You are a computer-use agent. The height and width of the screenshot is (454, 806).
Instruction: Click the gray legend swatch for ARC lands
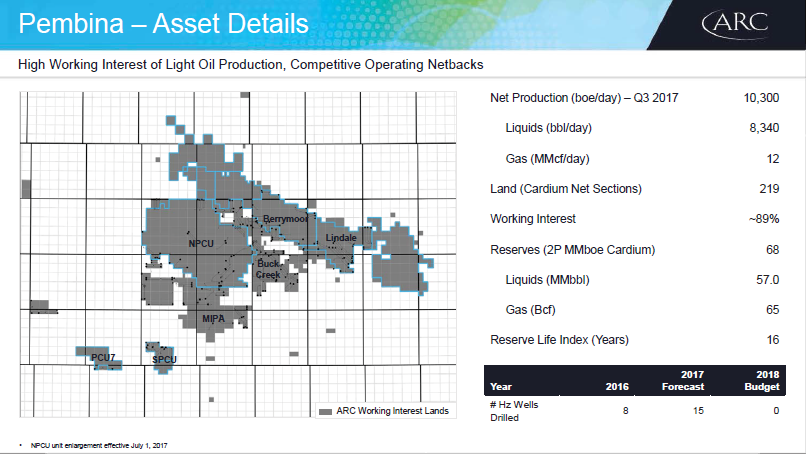coord(325,411)
